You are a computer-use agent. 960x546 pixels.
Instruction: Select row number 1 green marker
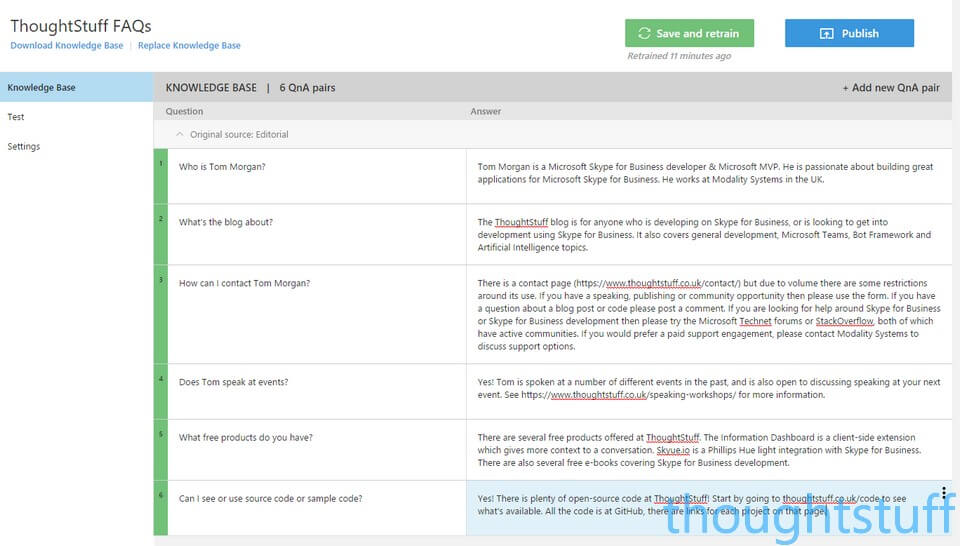(160, 176)
